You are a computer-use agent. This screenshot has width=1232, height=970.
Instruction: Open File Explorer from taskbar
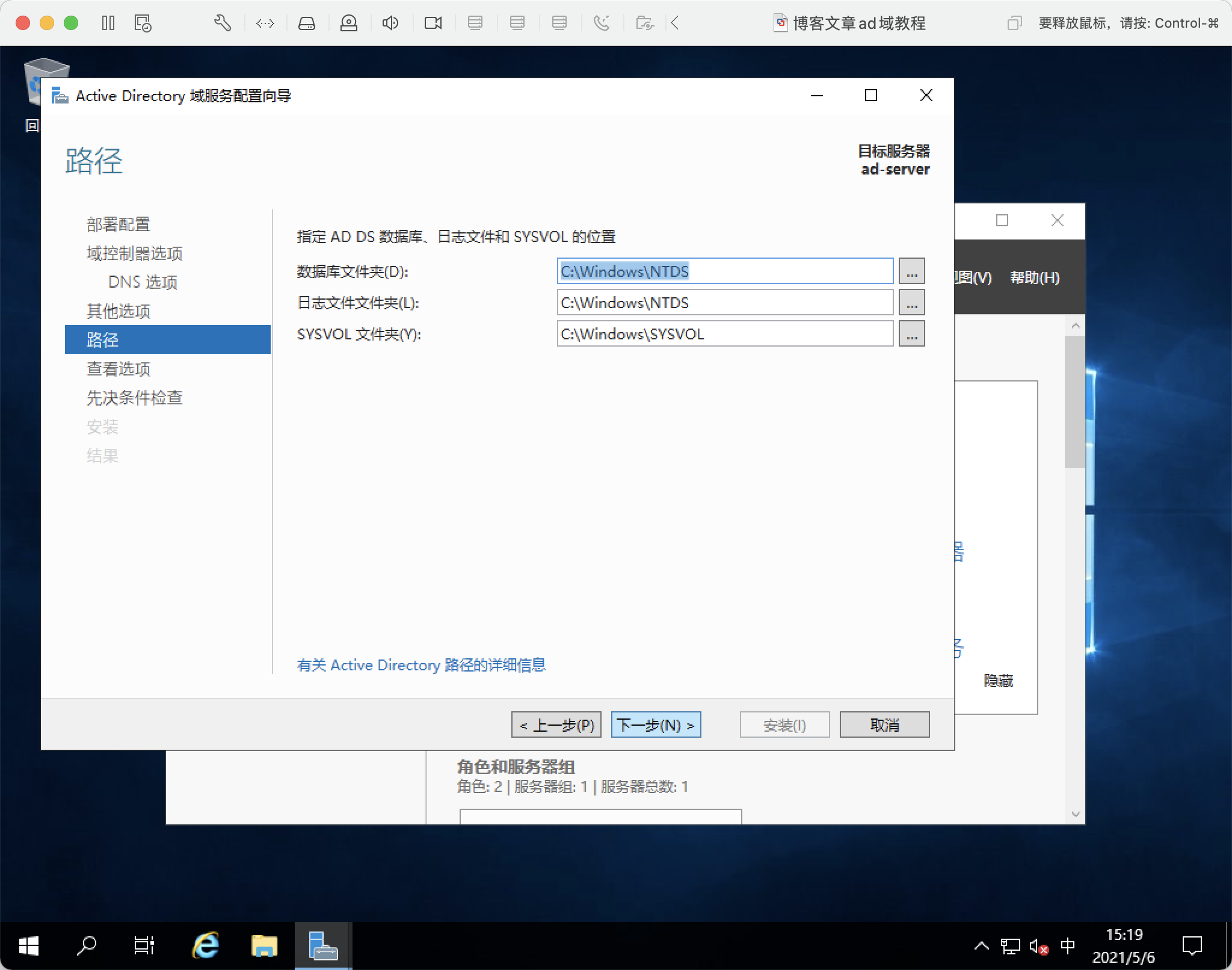tap(263, 945)
